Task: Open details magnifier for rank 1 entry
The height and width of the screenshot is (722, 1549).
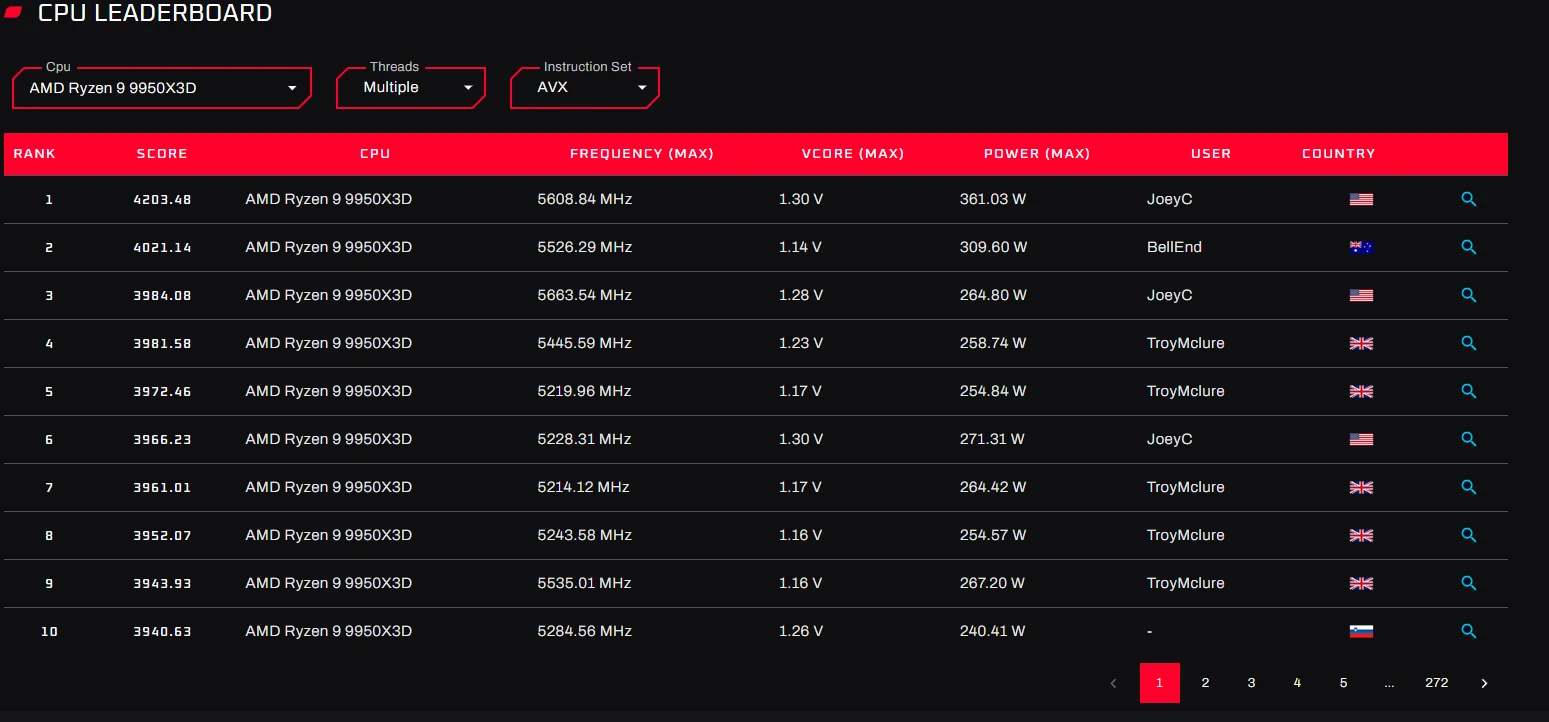Action: (x=1468, y=199)
